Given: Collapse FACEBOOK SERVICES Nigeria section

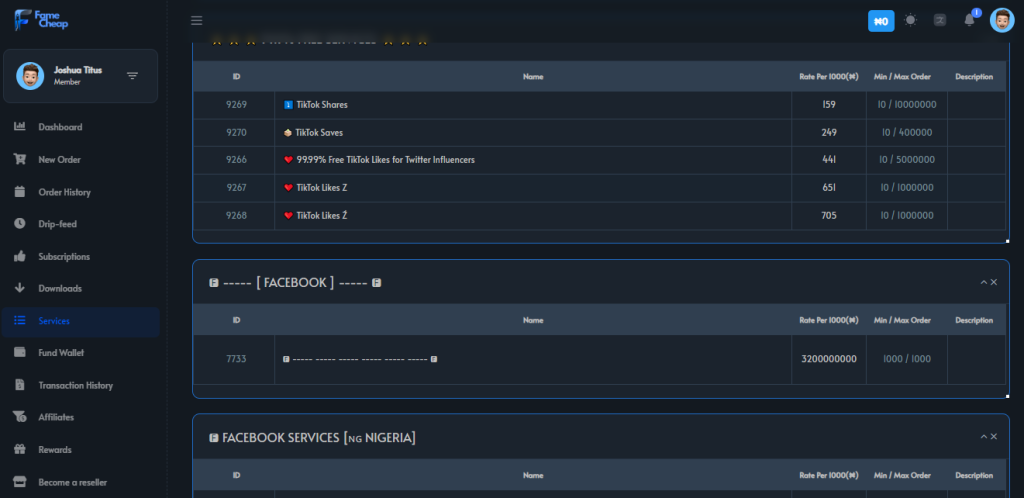Looking at the screenshot, I should 984,437.
